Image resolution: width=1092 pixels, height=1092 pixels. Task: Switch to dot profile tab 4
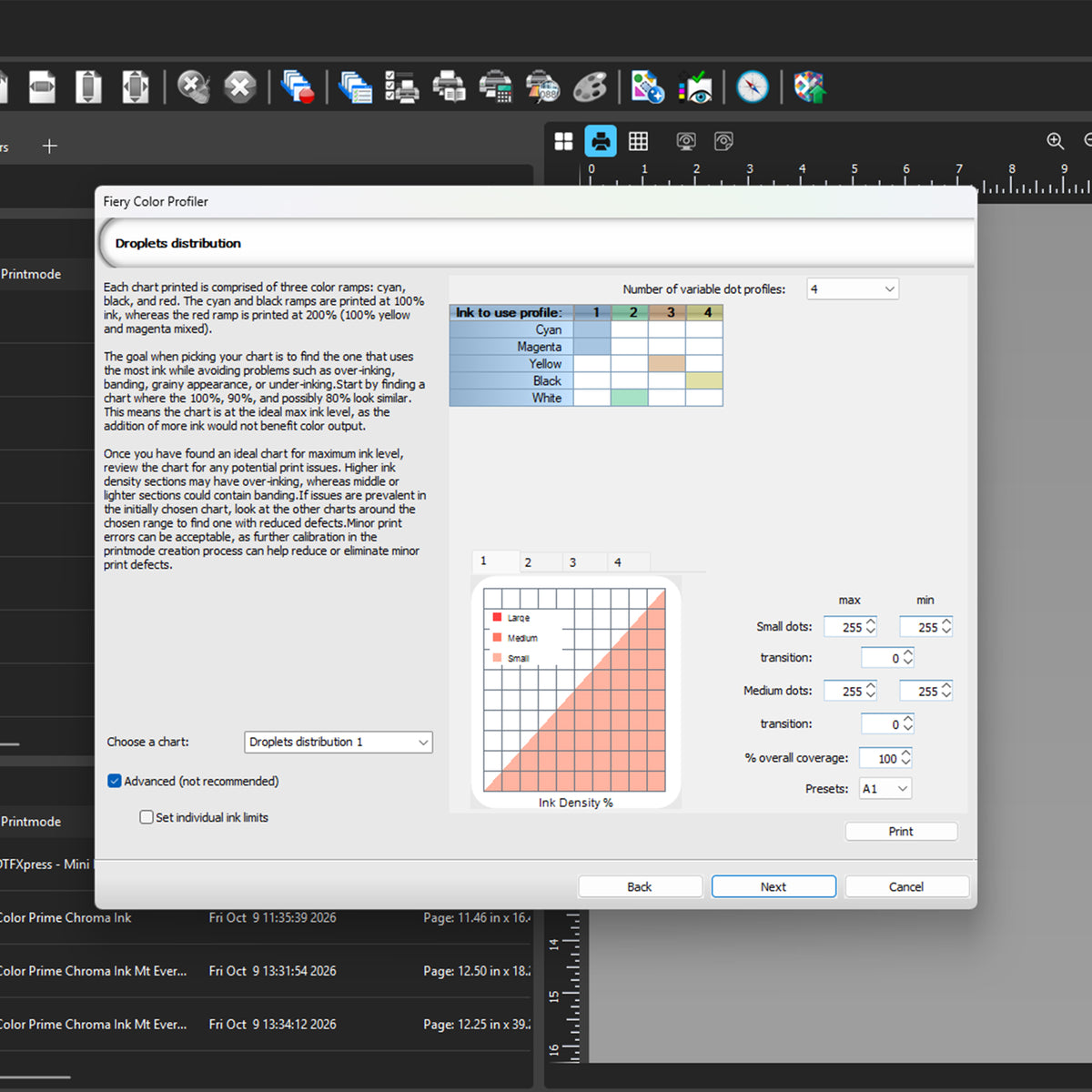pos(630,562)
